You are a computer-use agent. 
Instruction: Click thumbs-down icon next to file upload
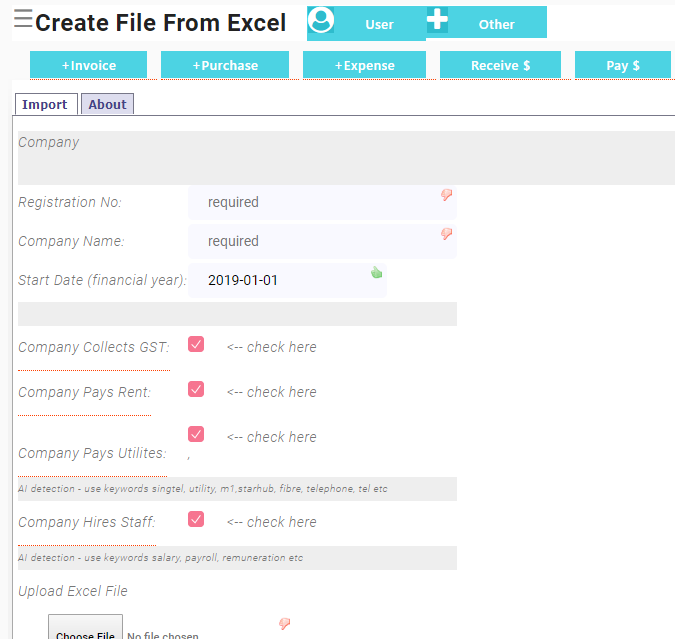(284, 624)
